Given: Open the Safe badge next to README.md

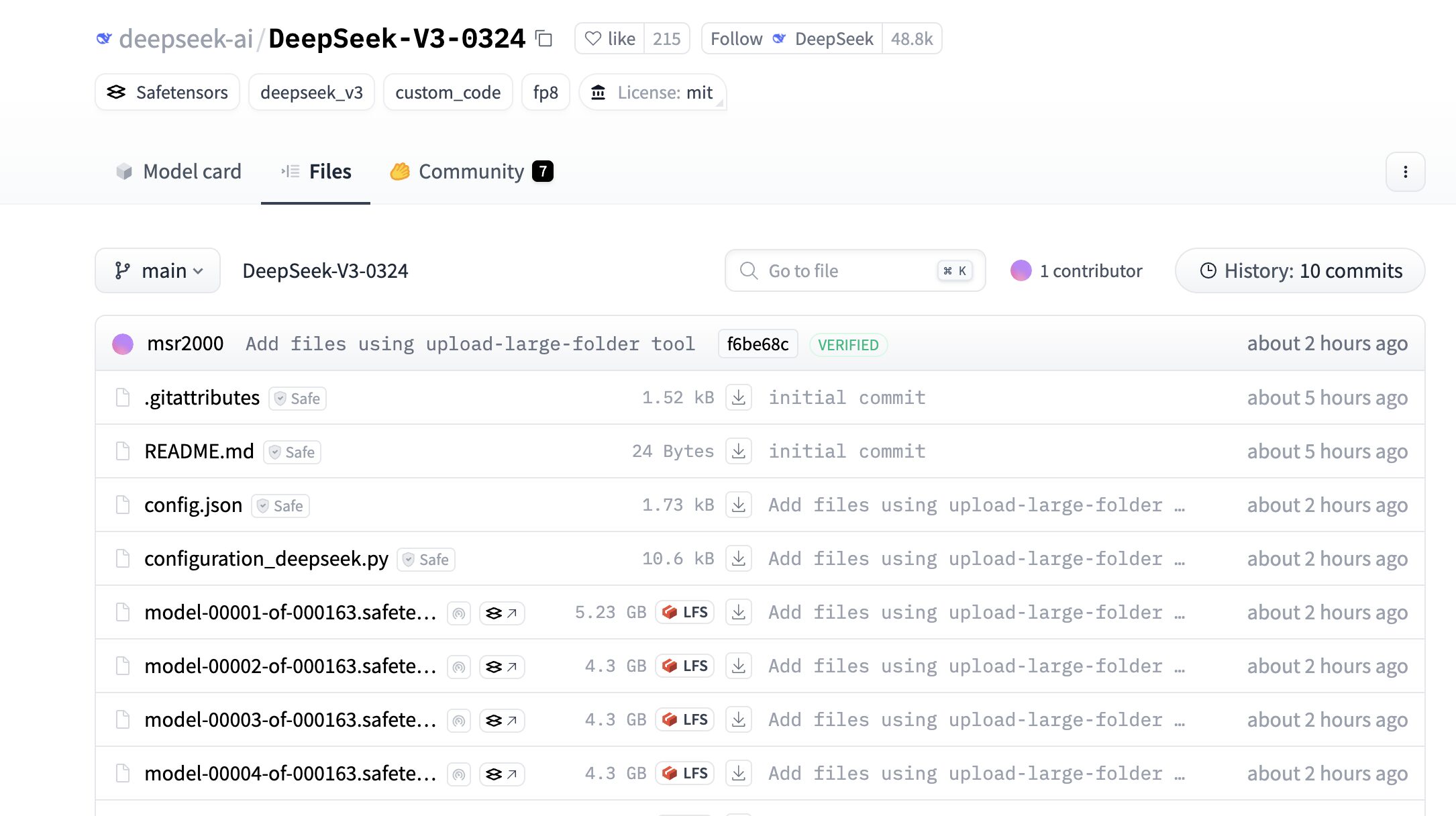Looking at the screenshot, I should click(292, 452).
